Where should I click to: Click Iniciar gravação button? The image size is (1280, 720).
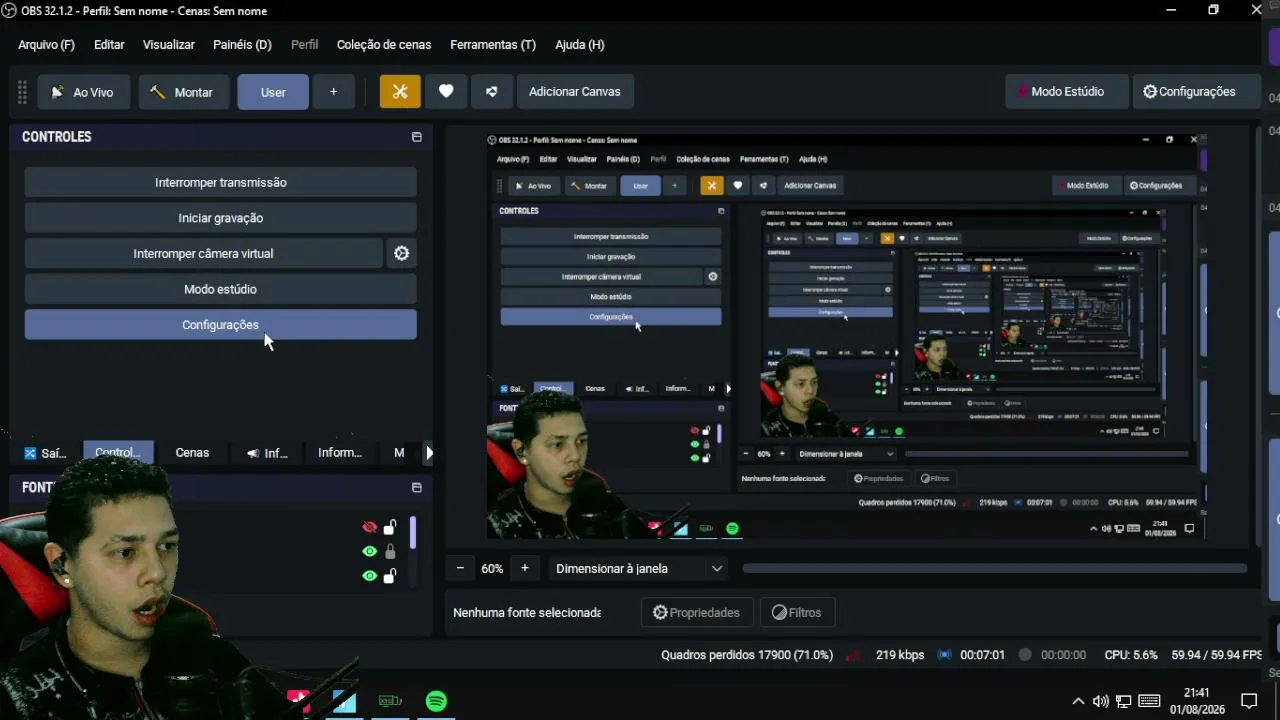coord(220,218)
